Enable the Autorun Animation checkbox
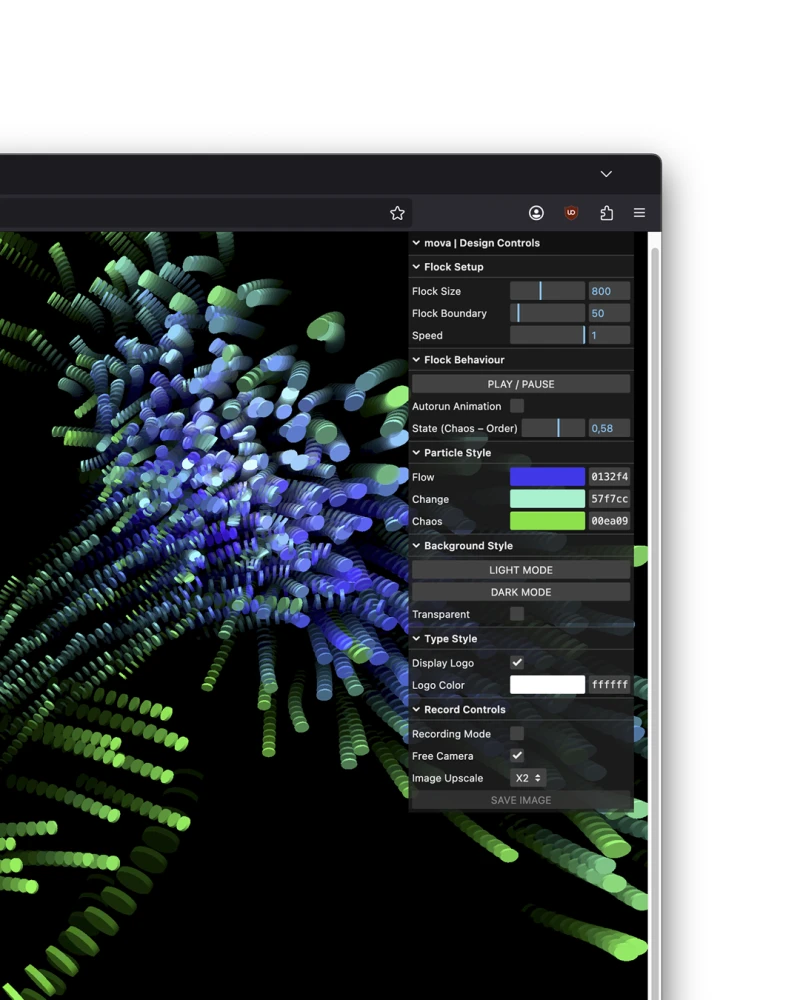The height and width of the screenshot is (1000, 800). 517,406
